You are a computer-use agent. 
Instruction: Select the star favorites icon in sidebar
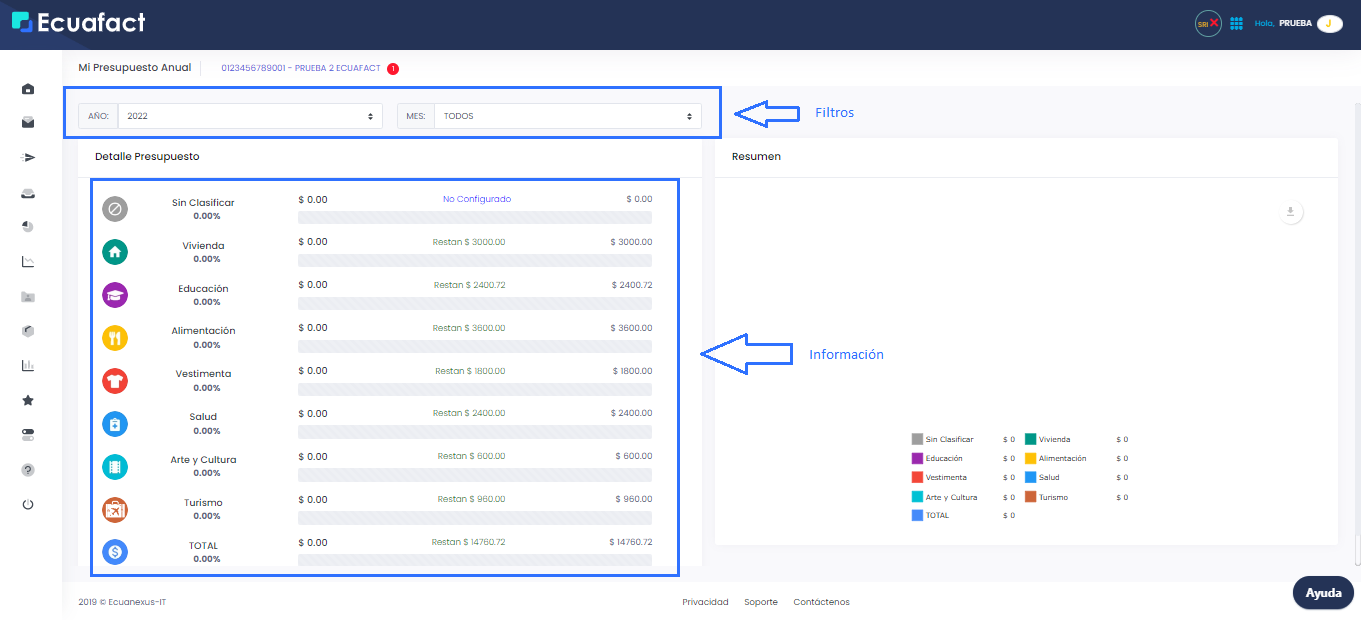[x=27, y=400]
